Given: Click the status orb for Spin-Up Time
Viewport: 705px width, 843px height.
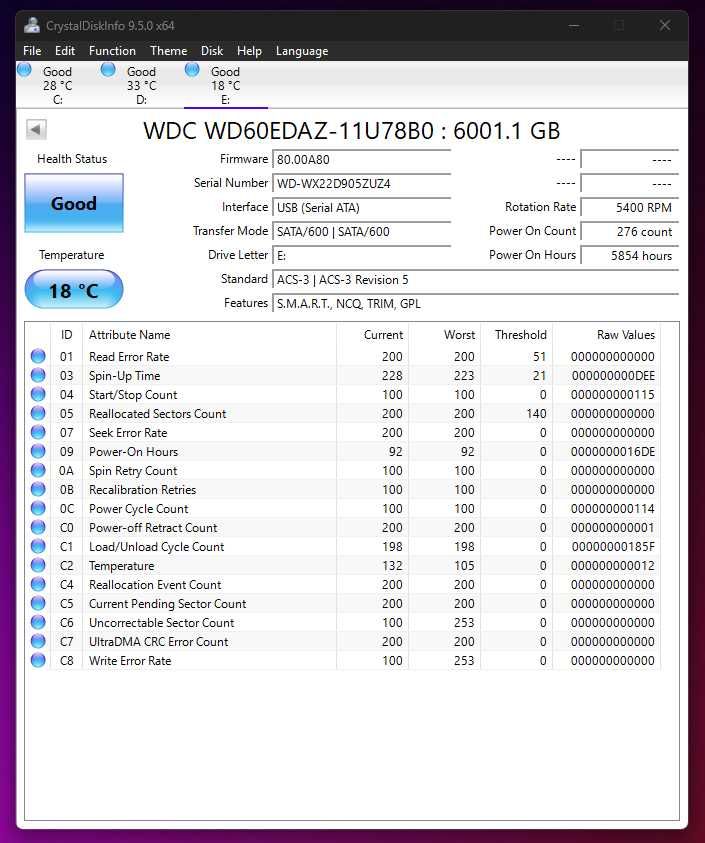Looking at the screenshot, I should [x=38, y=375].
